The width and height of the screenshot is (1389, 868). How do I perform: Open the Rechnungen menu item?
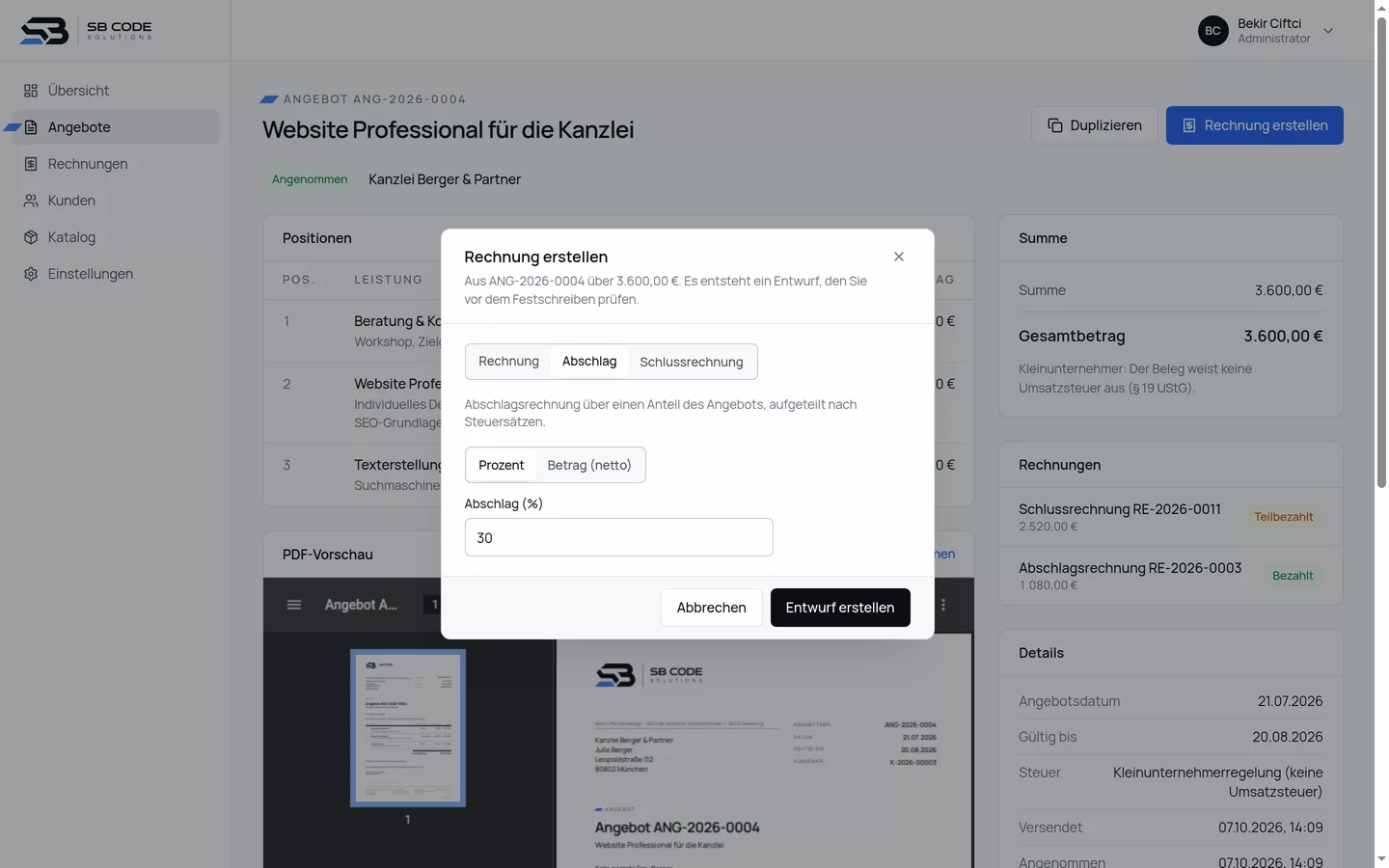tap(115, 164)
